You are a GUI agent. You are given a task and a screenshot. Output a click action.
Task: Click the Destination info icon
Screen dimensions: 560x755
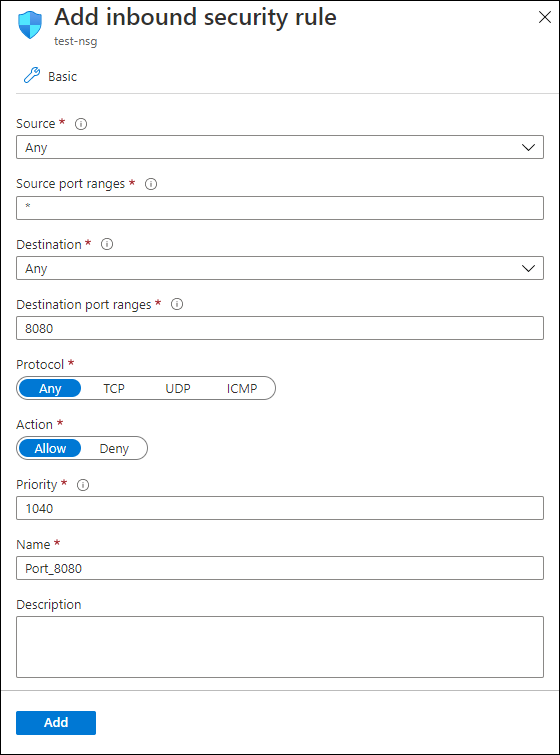click(x=107, y=244)
